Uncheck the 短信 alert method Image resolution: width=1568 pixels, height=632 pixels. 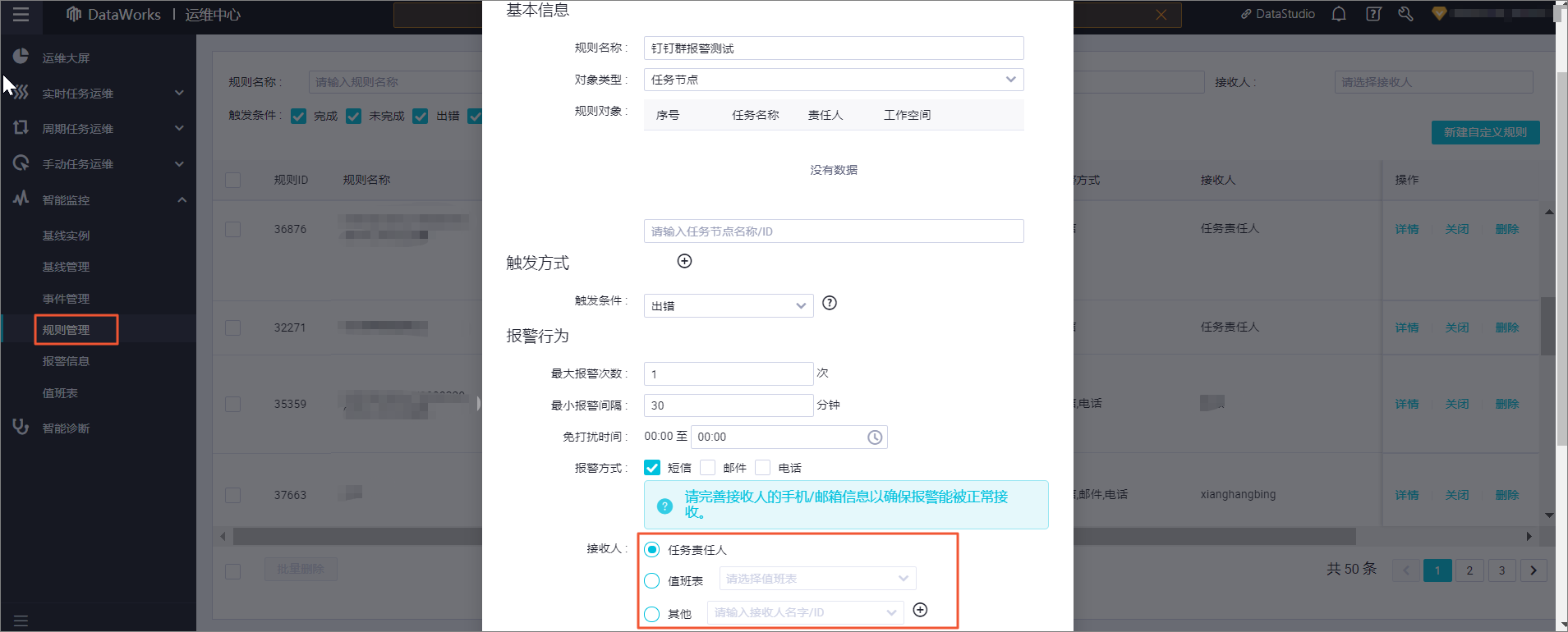pyautogui.click(x=652, y=468)
